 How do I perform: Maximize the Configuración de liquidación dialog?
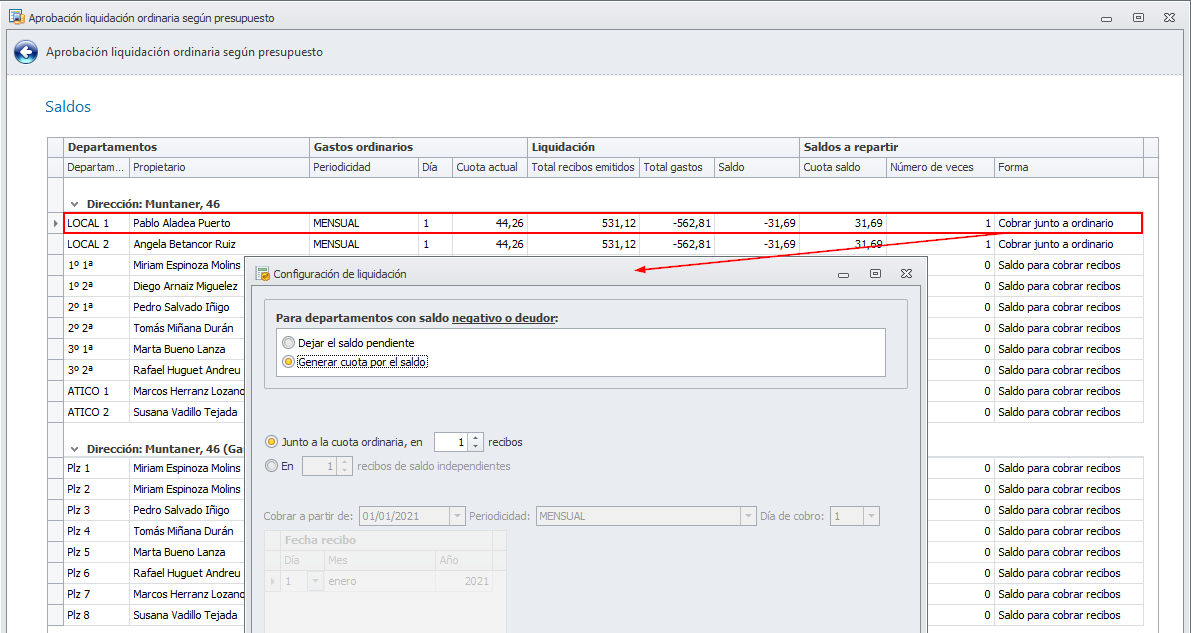(x=875, y=273)
